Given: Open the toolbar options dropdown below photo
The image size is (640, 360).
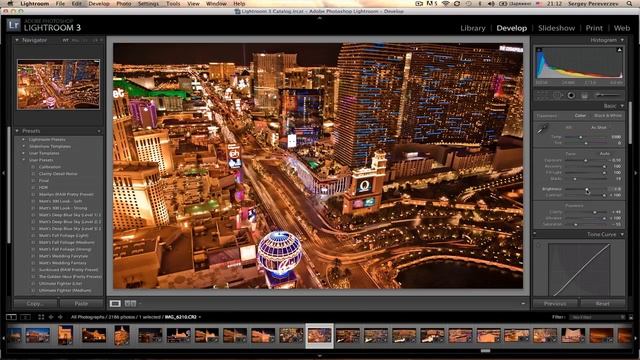Looking at the screenshot, I should (523, 303).
